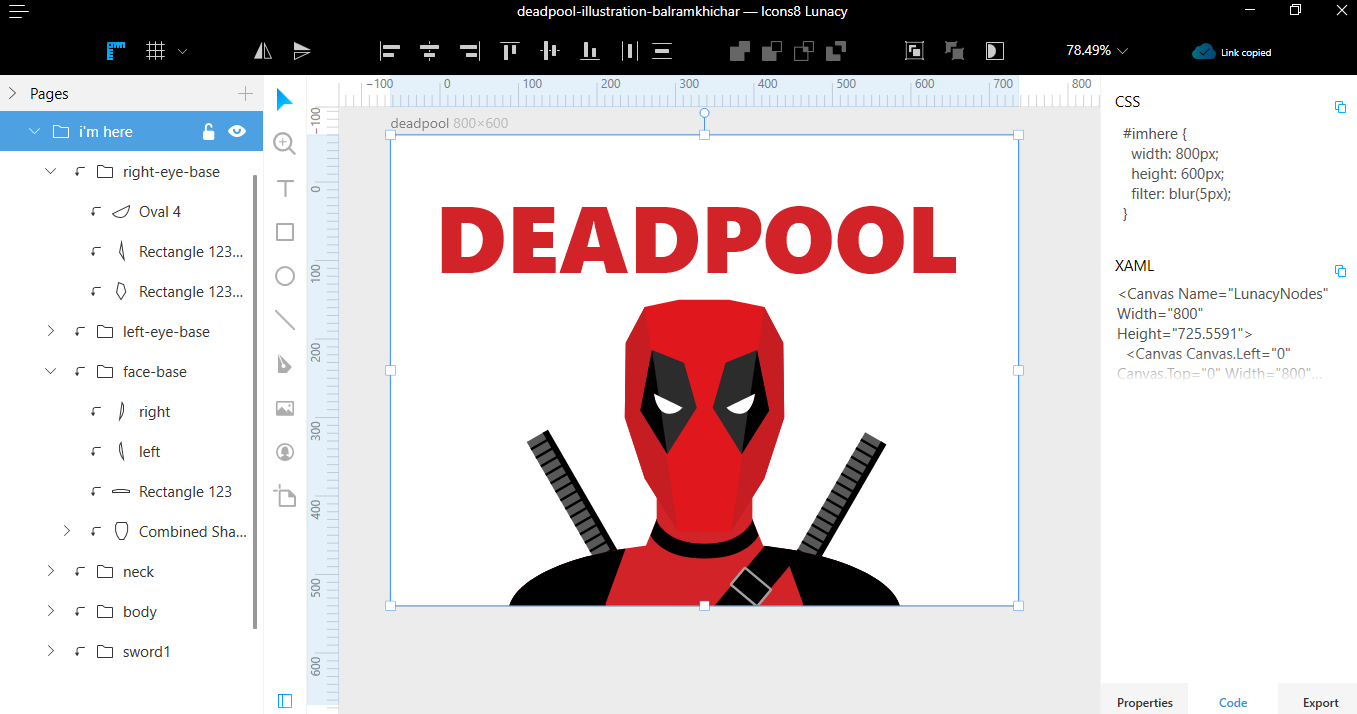The height and width of the screenshot is (714, 1357).
Task: Toggle lock on i'm here layer
Action: pyautogui.click(x=208, y=131)
